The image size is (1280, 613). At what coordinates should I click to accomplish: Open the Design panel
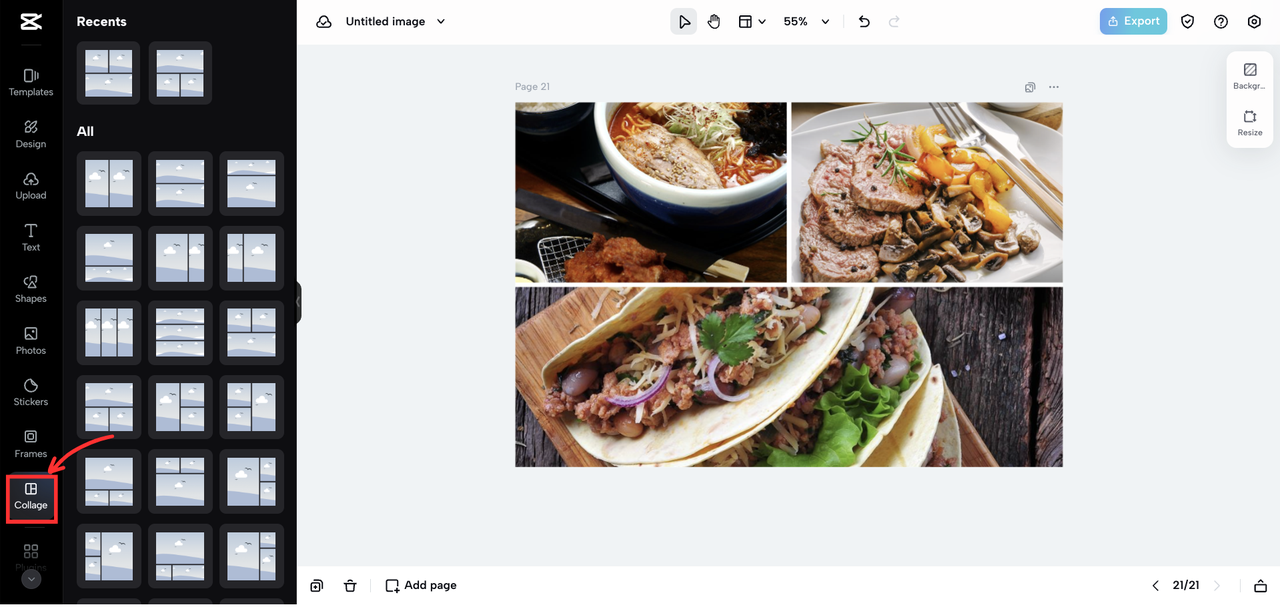31,134
